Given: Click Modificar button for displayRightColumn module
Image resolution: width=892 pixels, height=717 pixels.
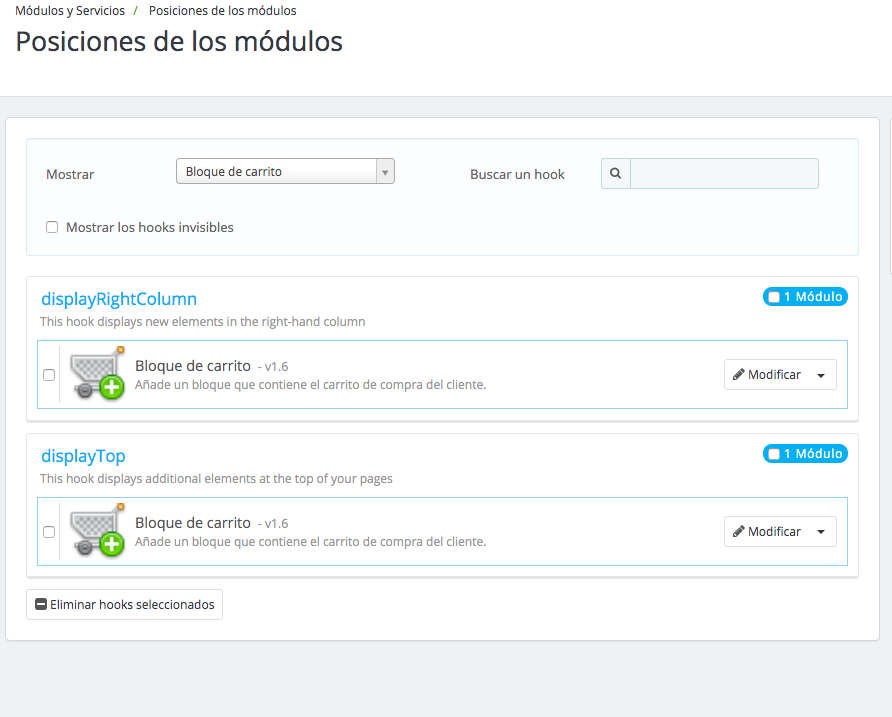Looking at the screenshot, I should click(x=767, y=374).
